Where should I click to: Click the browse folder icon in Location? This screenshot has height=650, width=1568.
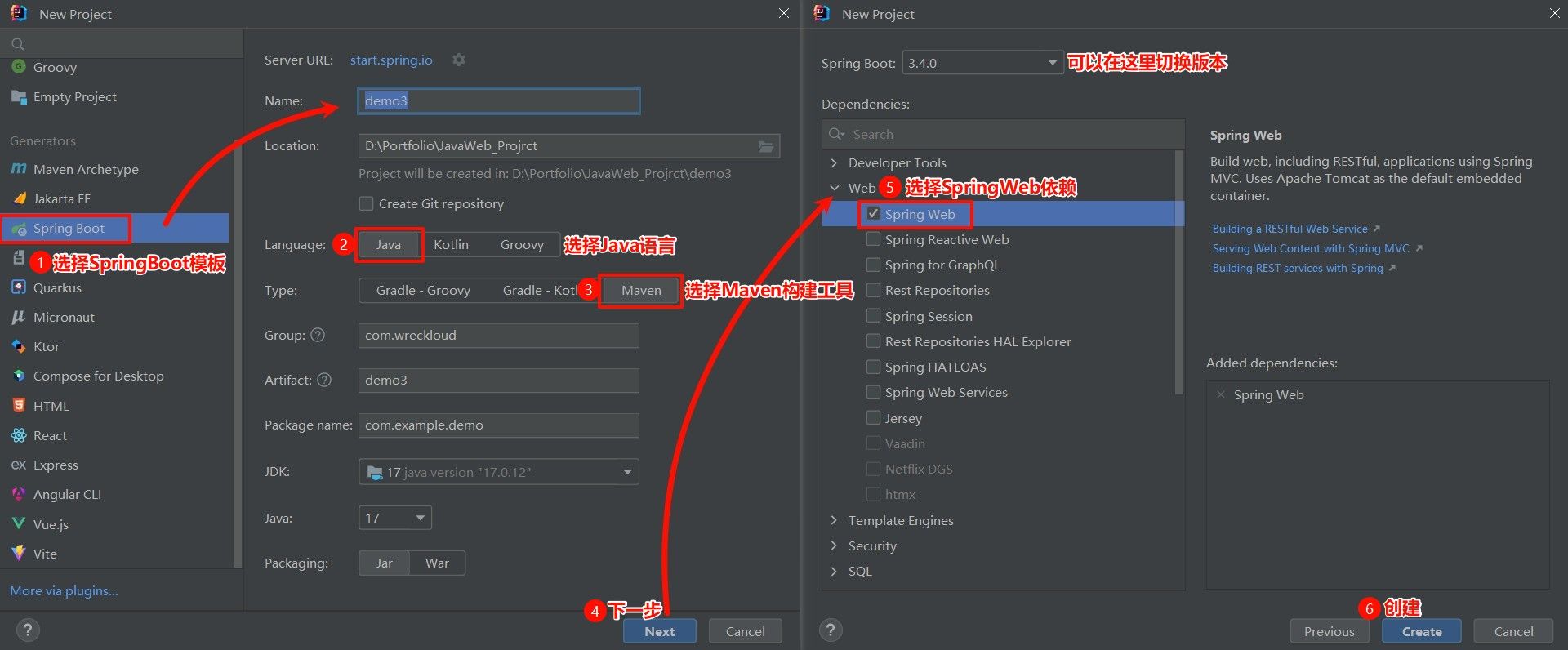tap(766, 146)
